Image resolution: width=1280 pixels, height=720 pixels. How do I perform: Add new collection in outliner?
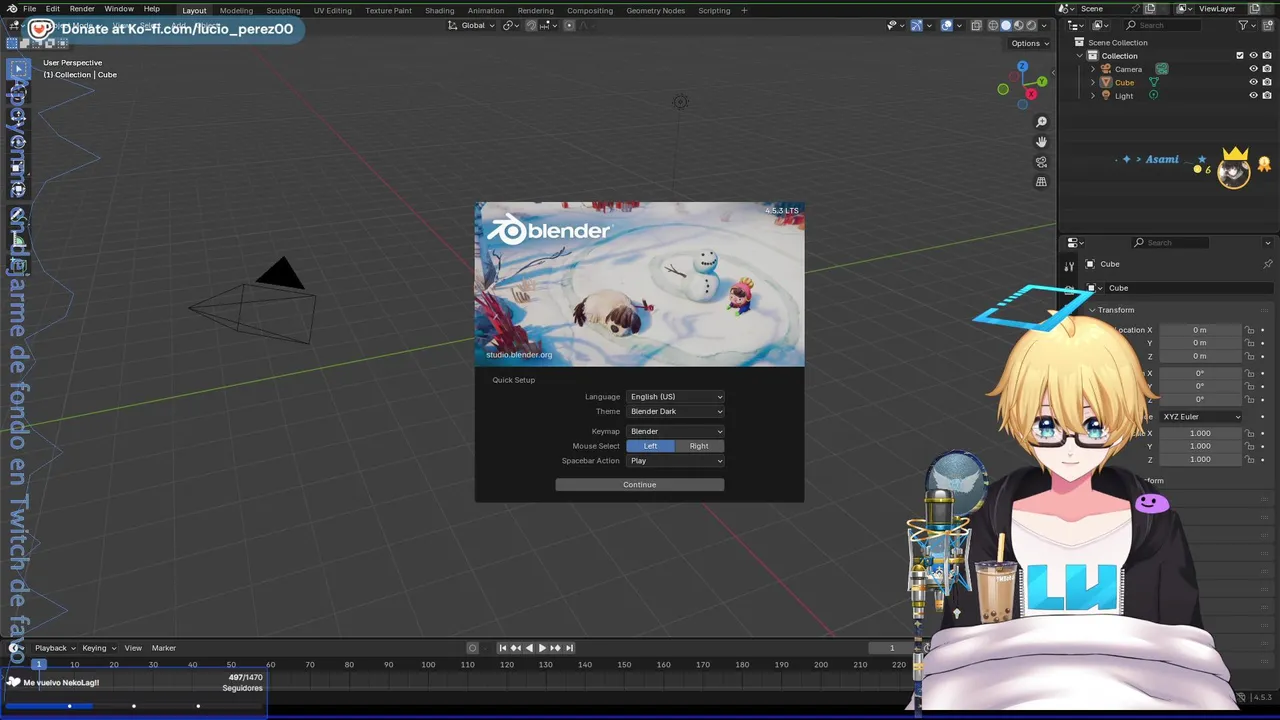[x=1268, y=25]
